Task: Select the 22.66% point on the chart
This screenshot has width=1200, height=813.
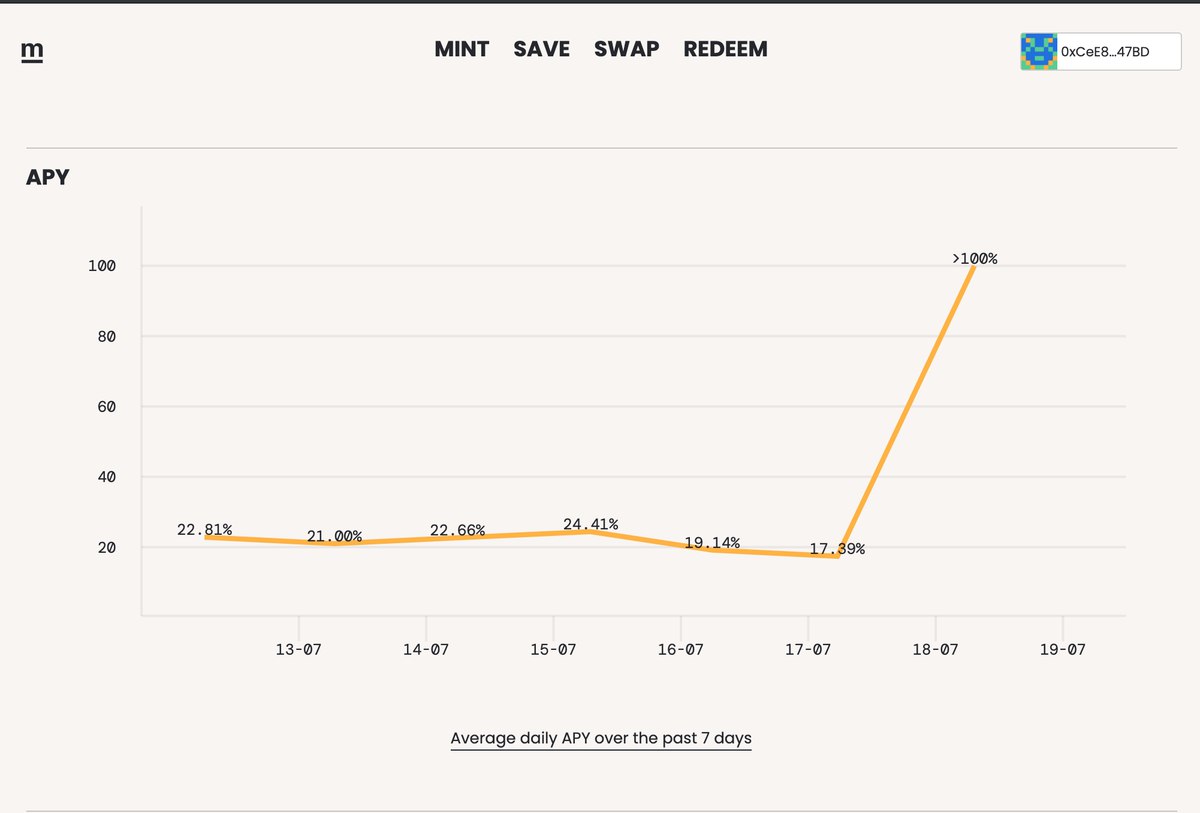Action: (x=457, y=530)
